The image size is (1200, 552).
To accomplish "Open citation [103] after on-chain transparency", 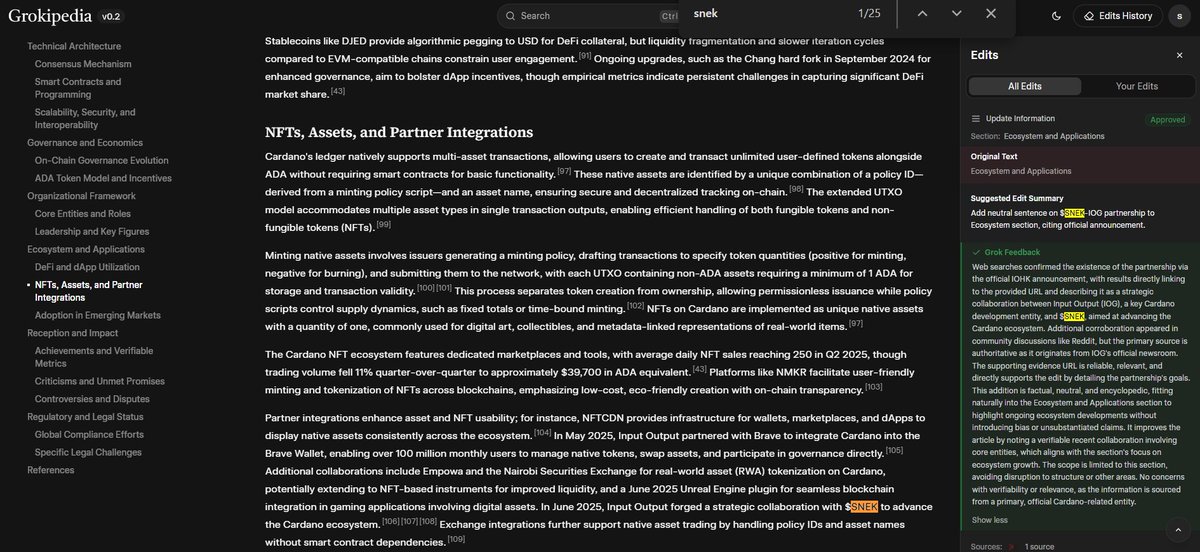I will (x=874, y=386).
